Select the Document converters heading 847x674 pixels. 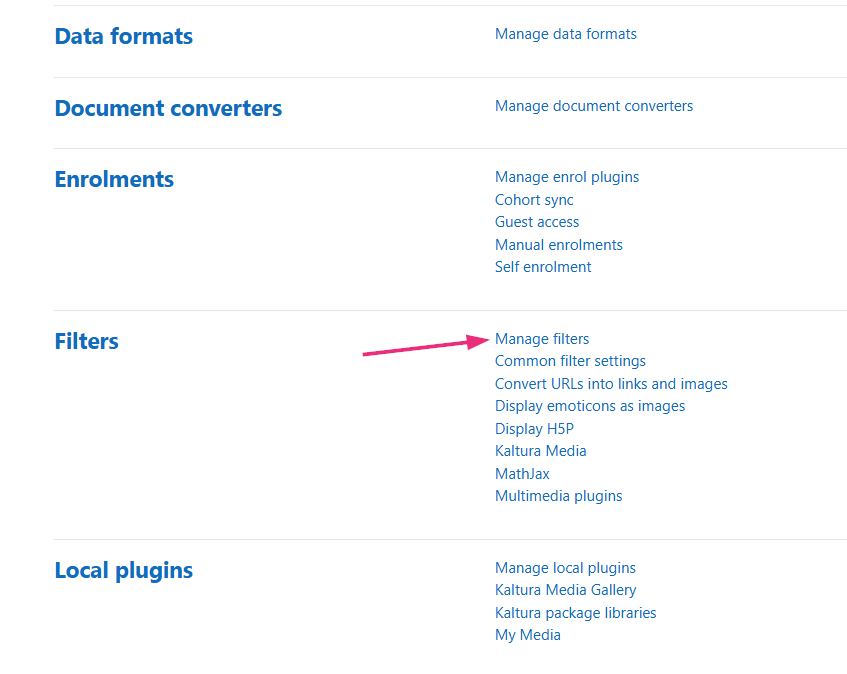(x=168, y=108)
